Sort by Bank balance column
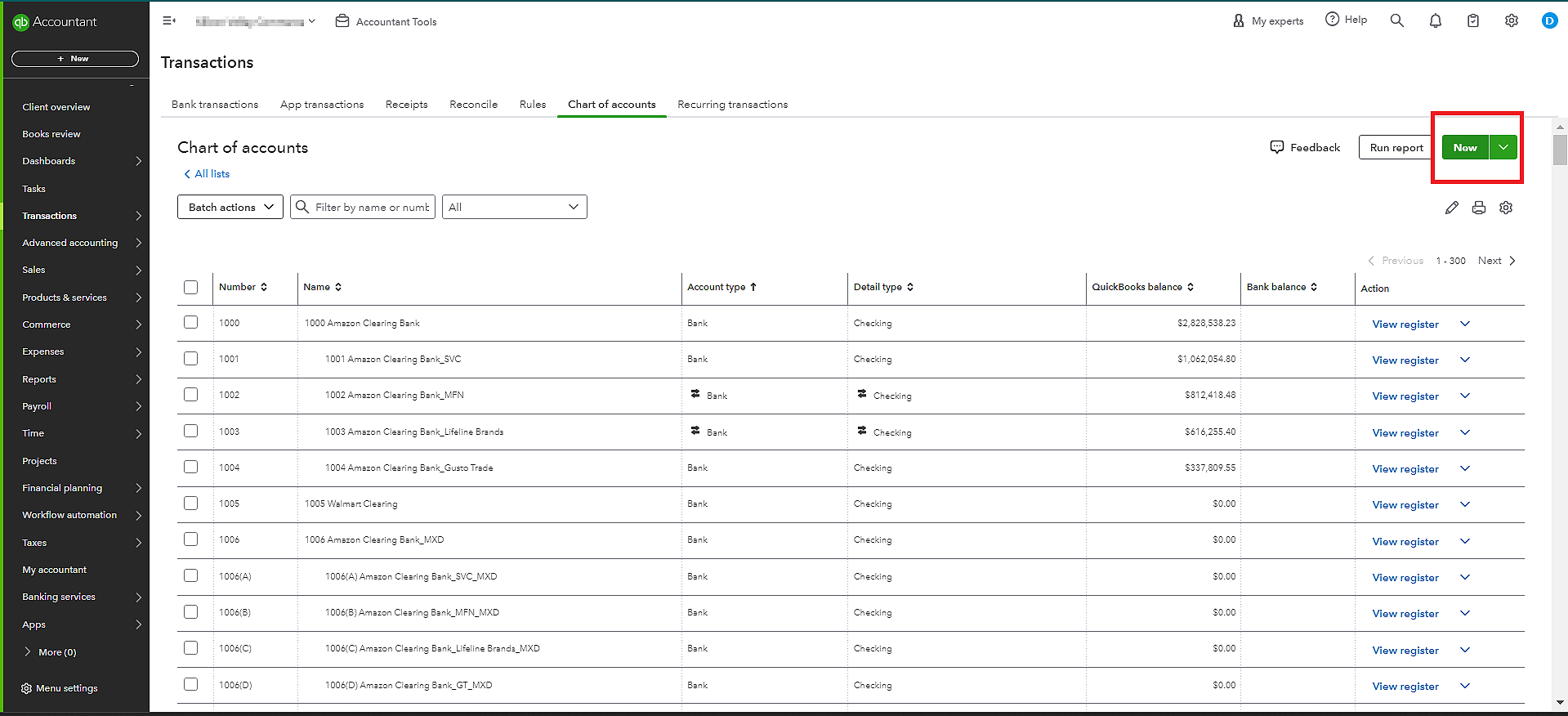The width and height of the screenshot is (1568, 716). click(1314, 287)
